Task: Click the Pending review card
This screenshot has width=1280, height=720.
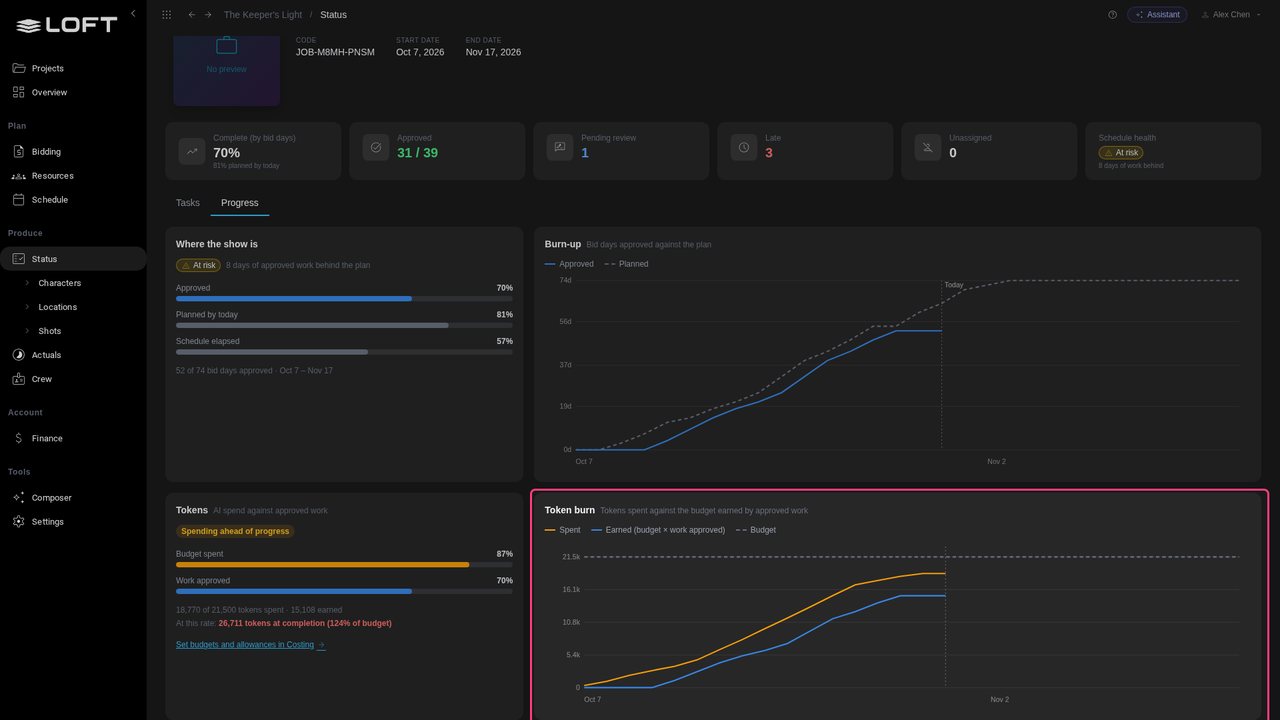Action: click(x=621, y=151)
